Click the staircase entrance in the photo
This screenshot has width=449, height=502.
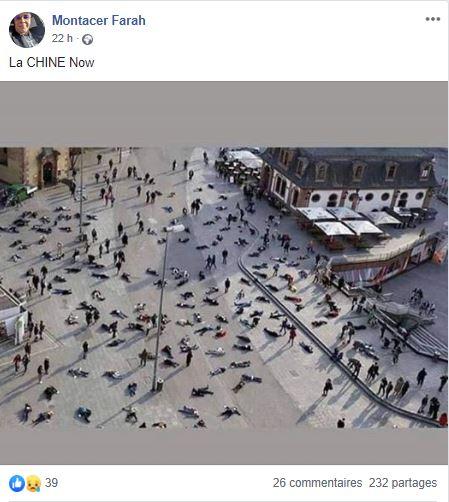pos(410,327)
